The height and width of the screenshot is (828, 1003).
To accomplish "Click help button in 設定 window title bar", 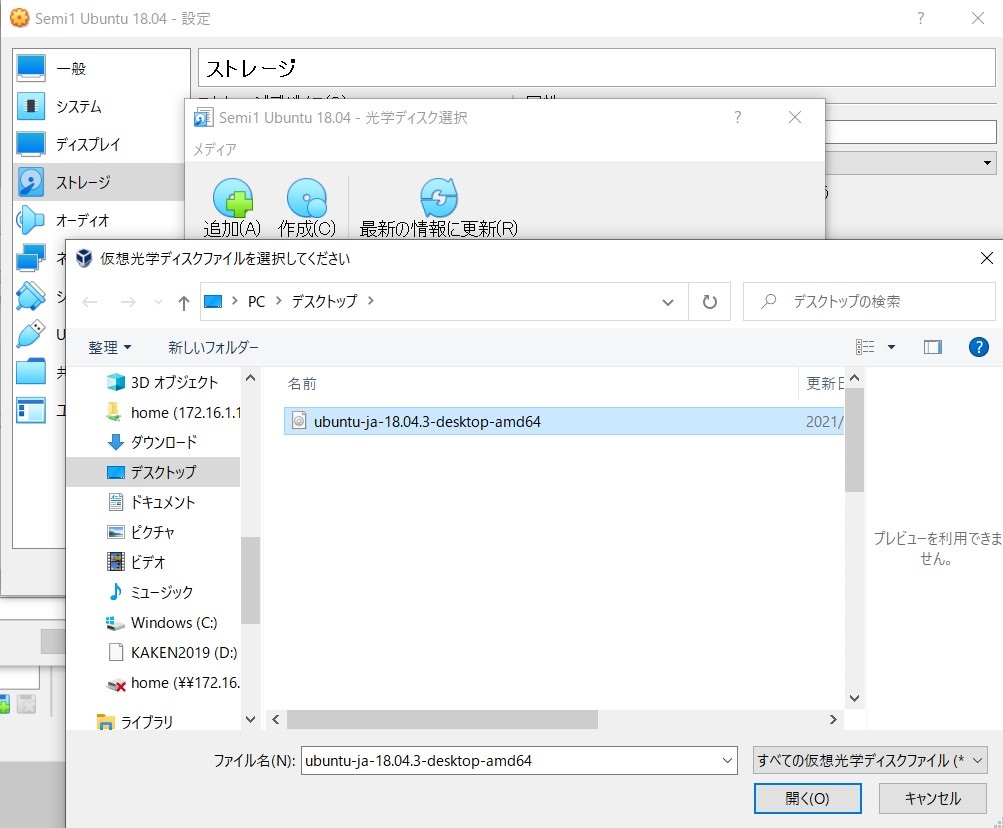I will coord(920,18).
